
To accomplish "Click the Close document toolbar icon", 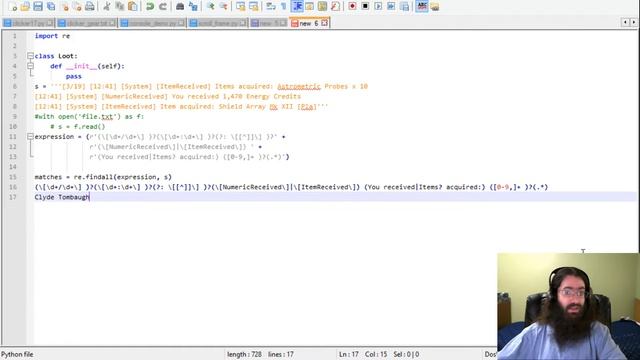I will click(64, 7).
